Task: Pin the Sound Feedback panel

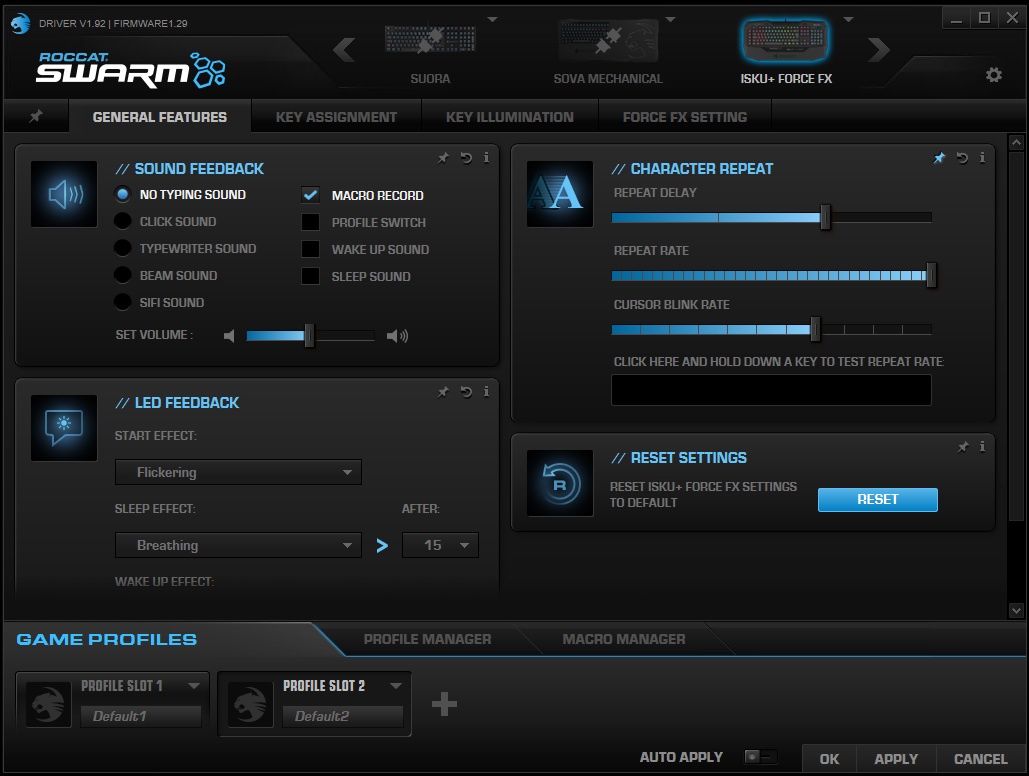Action: pos(444,158)
